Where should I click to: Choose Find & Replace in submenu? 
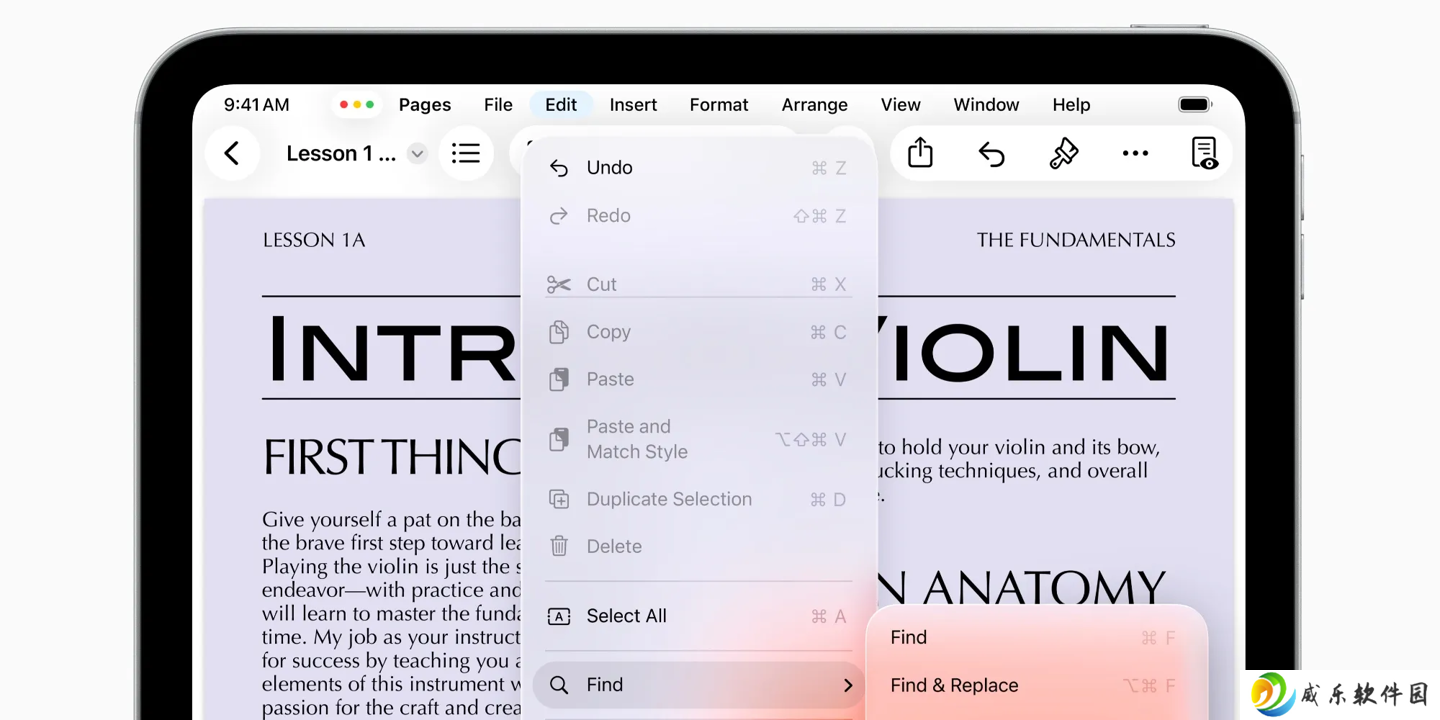[1034, 686]
